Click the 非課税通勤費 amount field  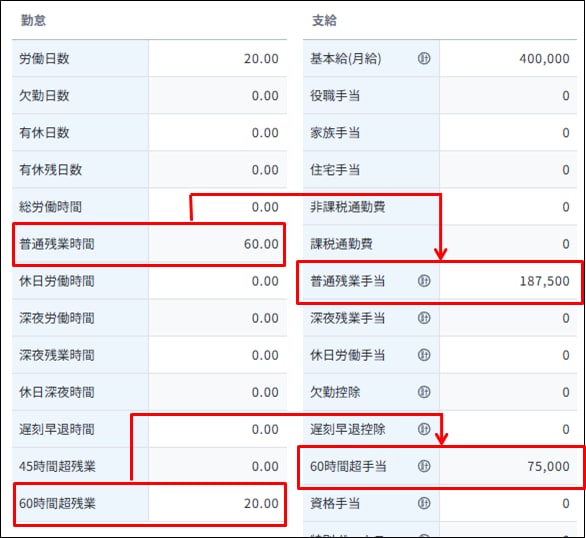508,207
